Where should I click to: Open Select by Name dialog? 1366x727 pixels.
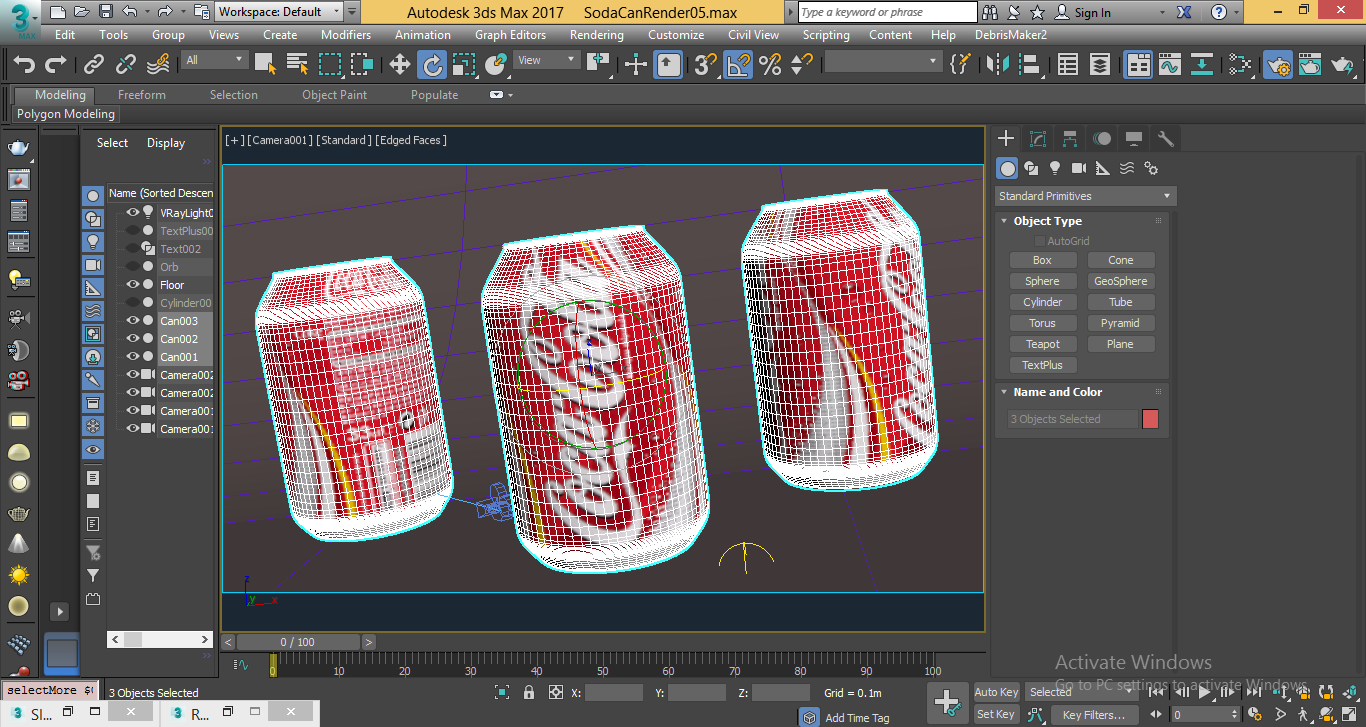point(297,65)
